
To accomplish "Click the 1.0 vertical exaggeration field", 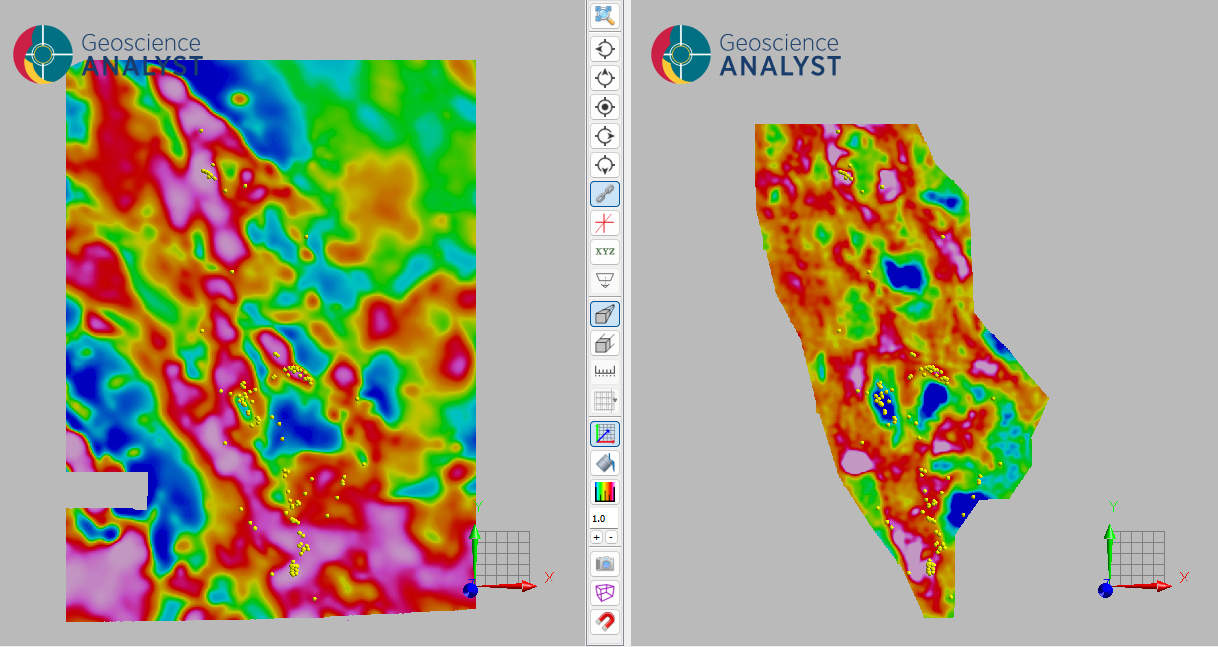I will pos(604,519).
